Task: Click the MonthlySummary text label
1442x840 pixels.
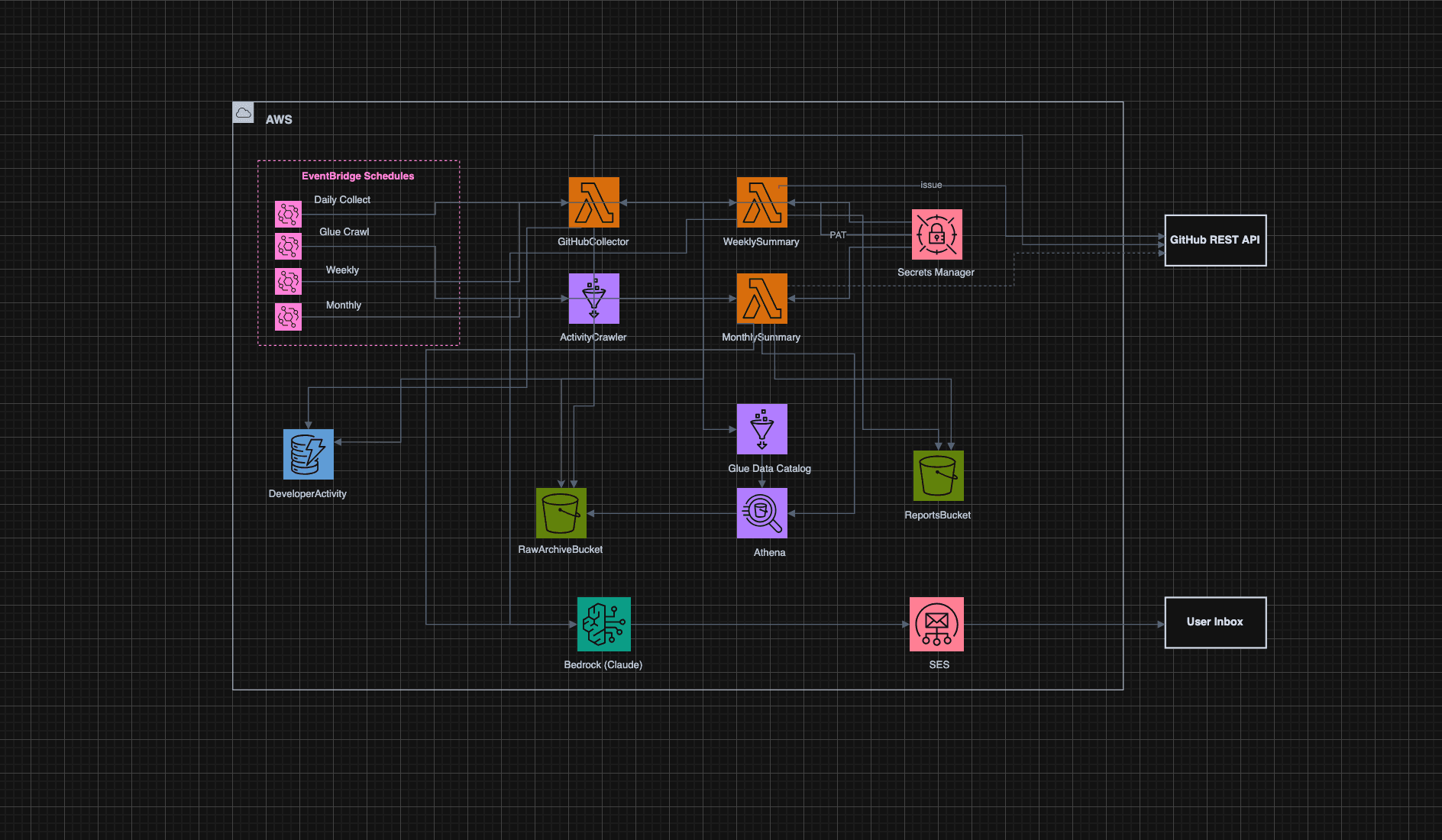Action: (761, 338)
